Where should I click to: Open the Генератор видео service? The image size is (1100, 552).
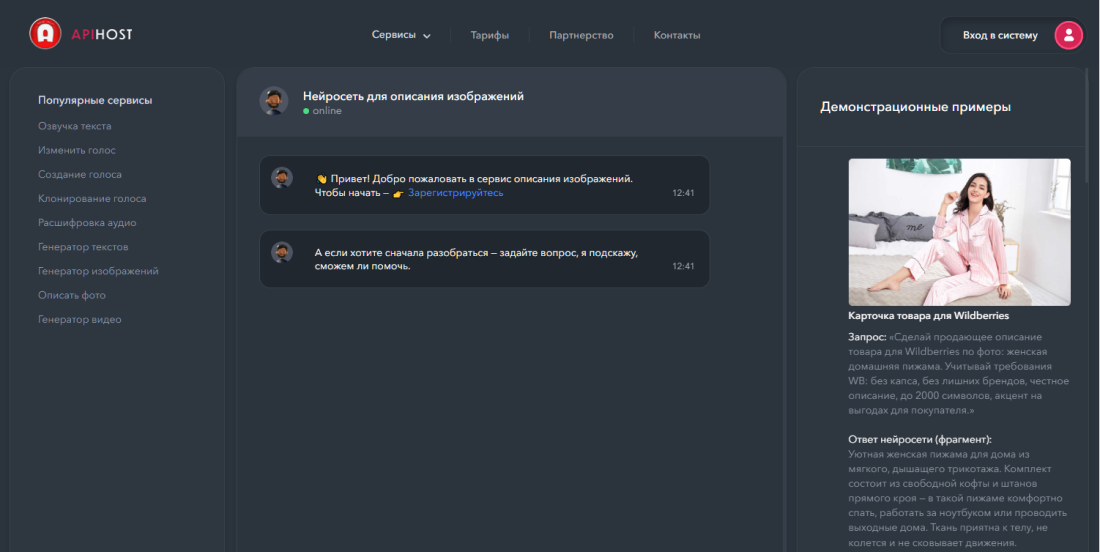point(80,320)
